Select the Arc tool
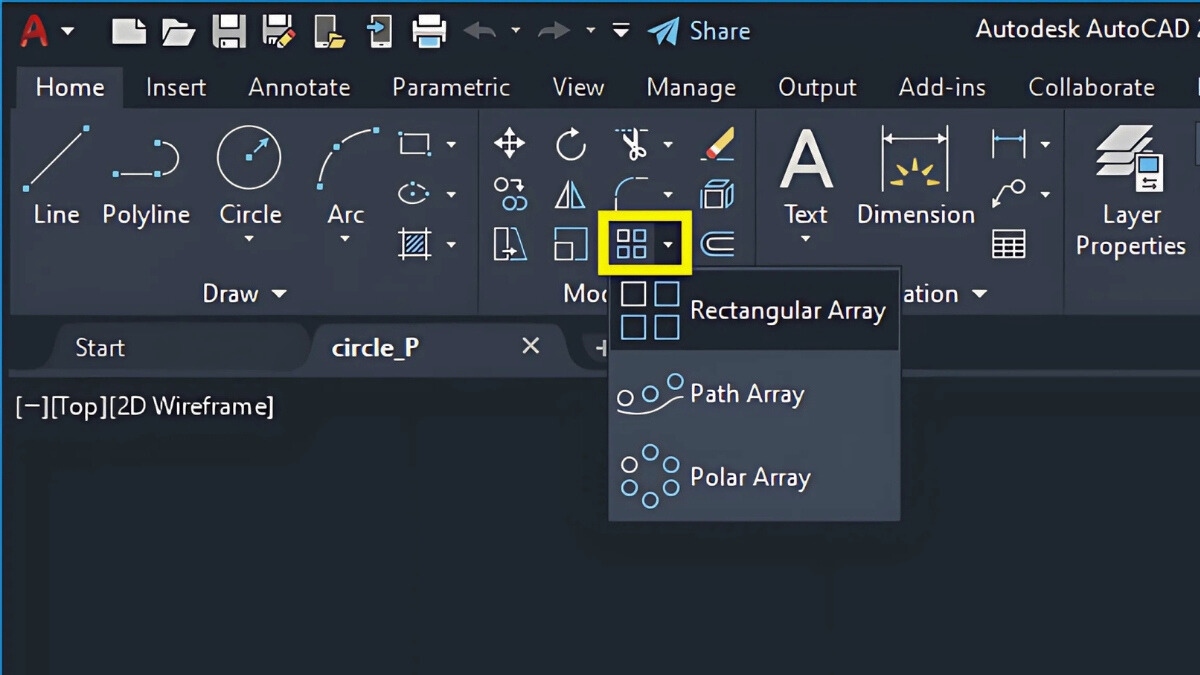 [346, 175]
